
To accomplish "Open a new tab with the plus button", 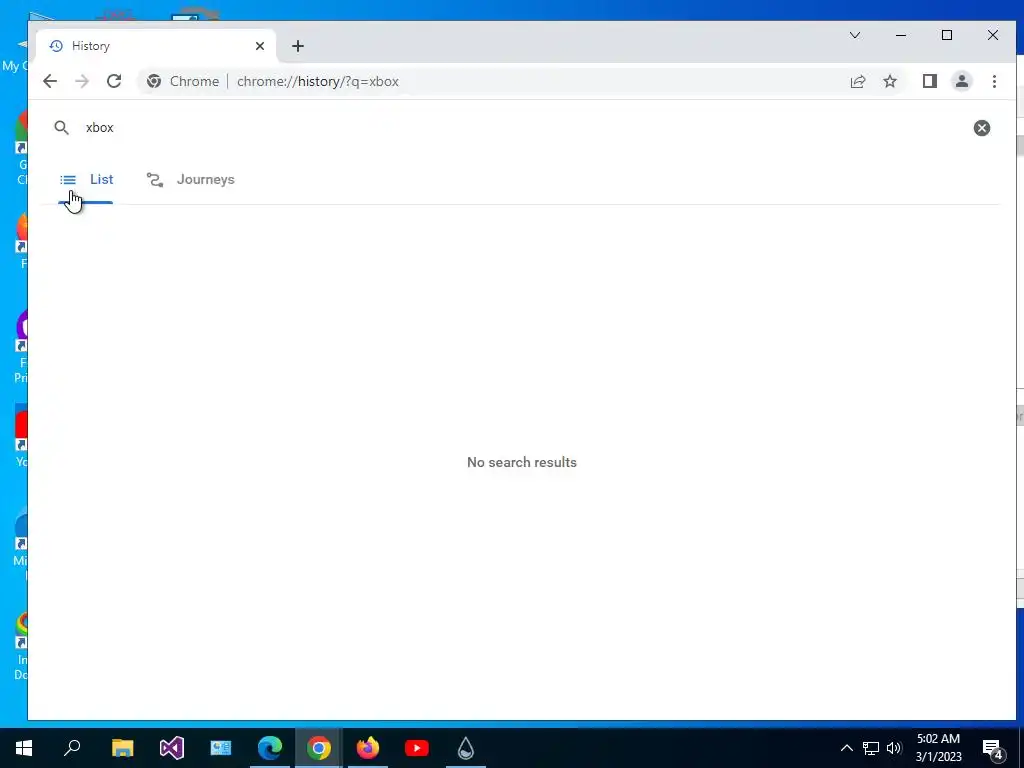I will [298, 46].
